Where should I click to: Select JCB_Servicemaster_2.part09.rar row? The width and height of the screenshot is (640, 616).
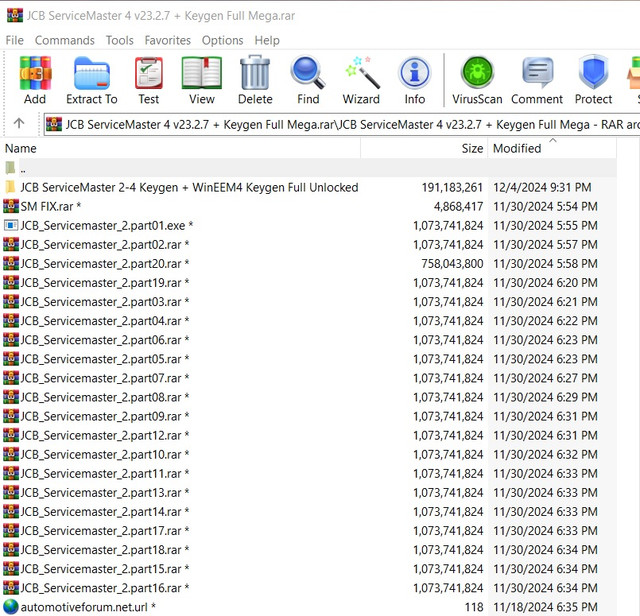308,416
